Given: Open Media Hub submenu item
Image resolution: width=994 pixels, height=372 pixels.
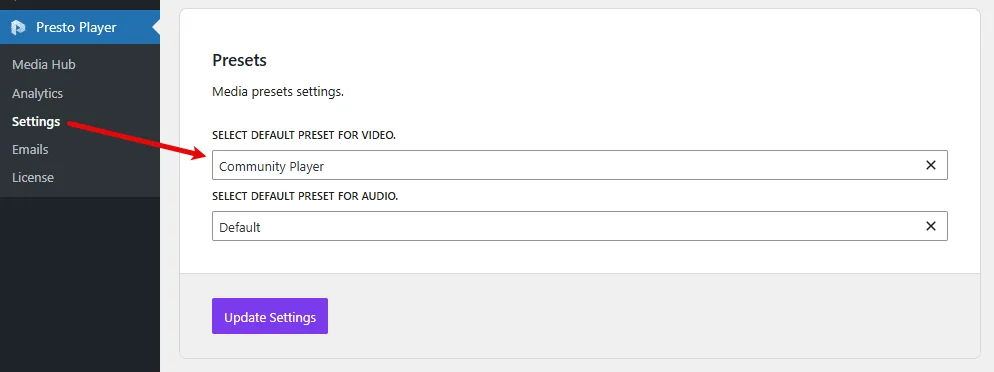Looking at the screenshot, I should (44, 65).
